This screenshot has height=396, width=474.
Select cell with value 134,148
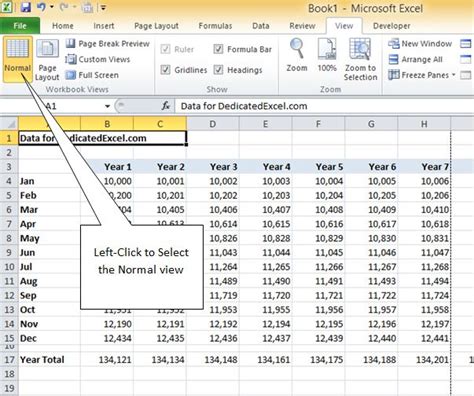[213, 360]
